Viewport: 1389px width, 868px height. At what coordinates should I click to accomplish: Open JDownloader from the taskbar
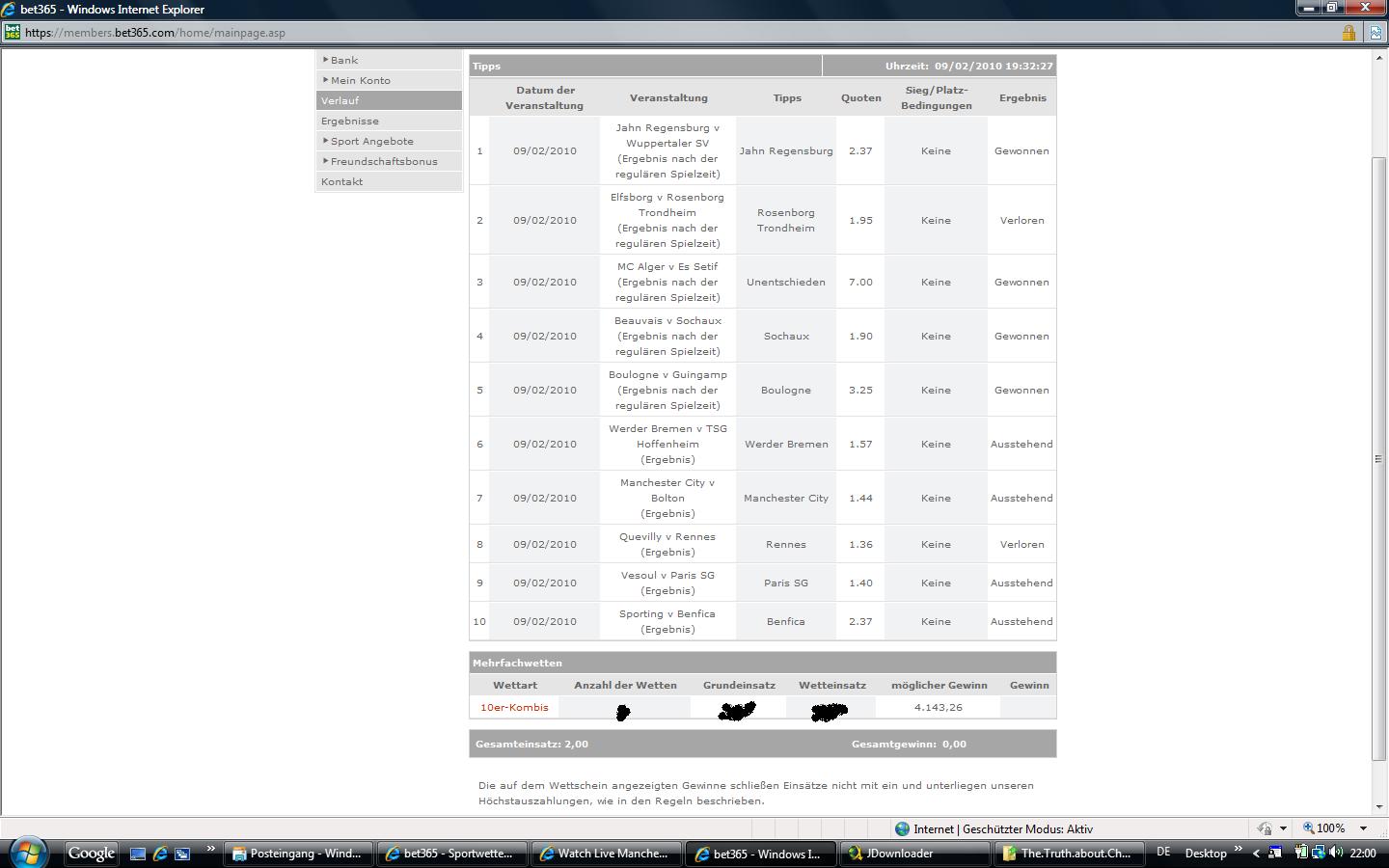pos(914,854)
